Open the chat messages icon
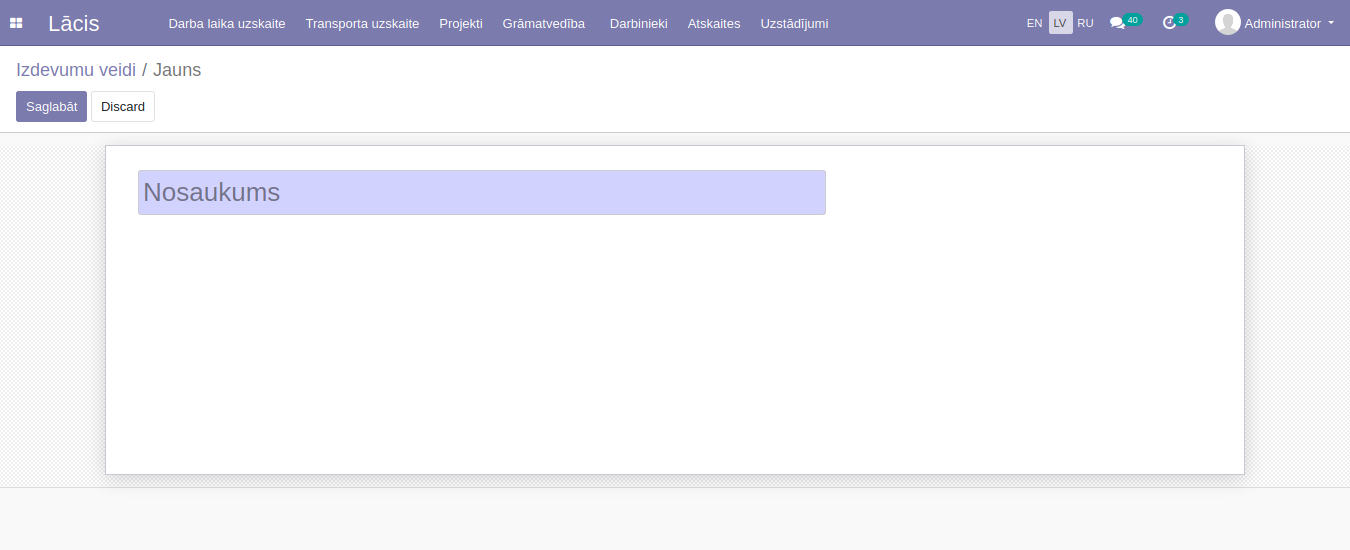This screenshot has width=1350, height=550. pyautogui.click(x=1117, y=23)
